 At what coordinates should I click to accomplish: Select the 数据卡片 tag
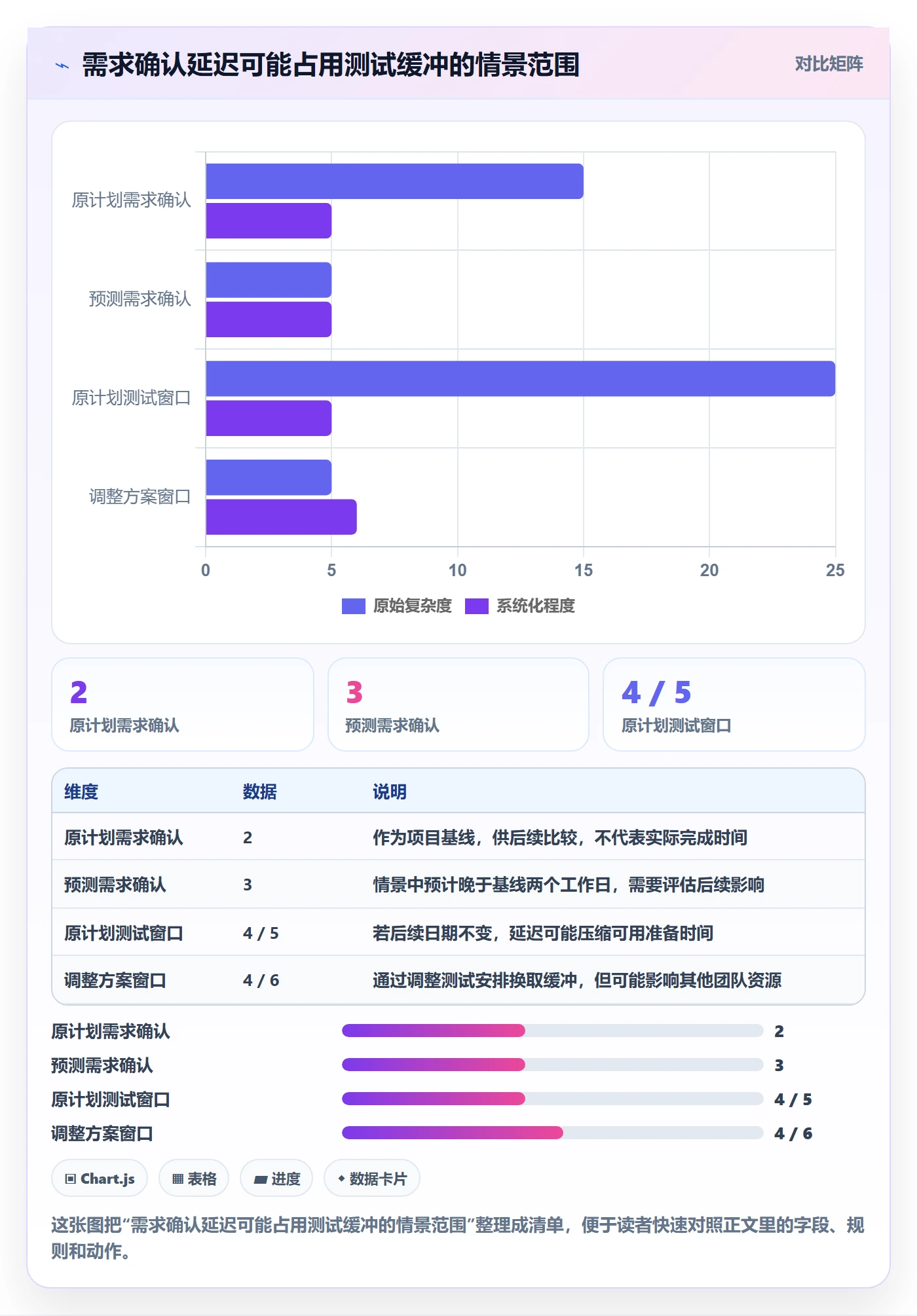click(372, 1179)
